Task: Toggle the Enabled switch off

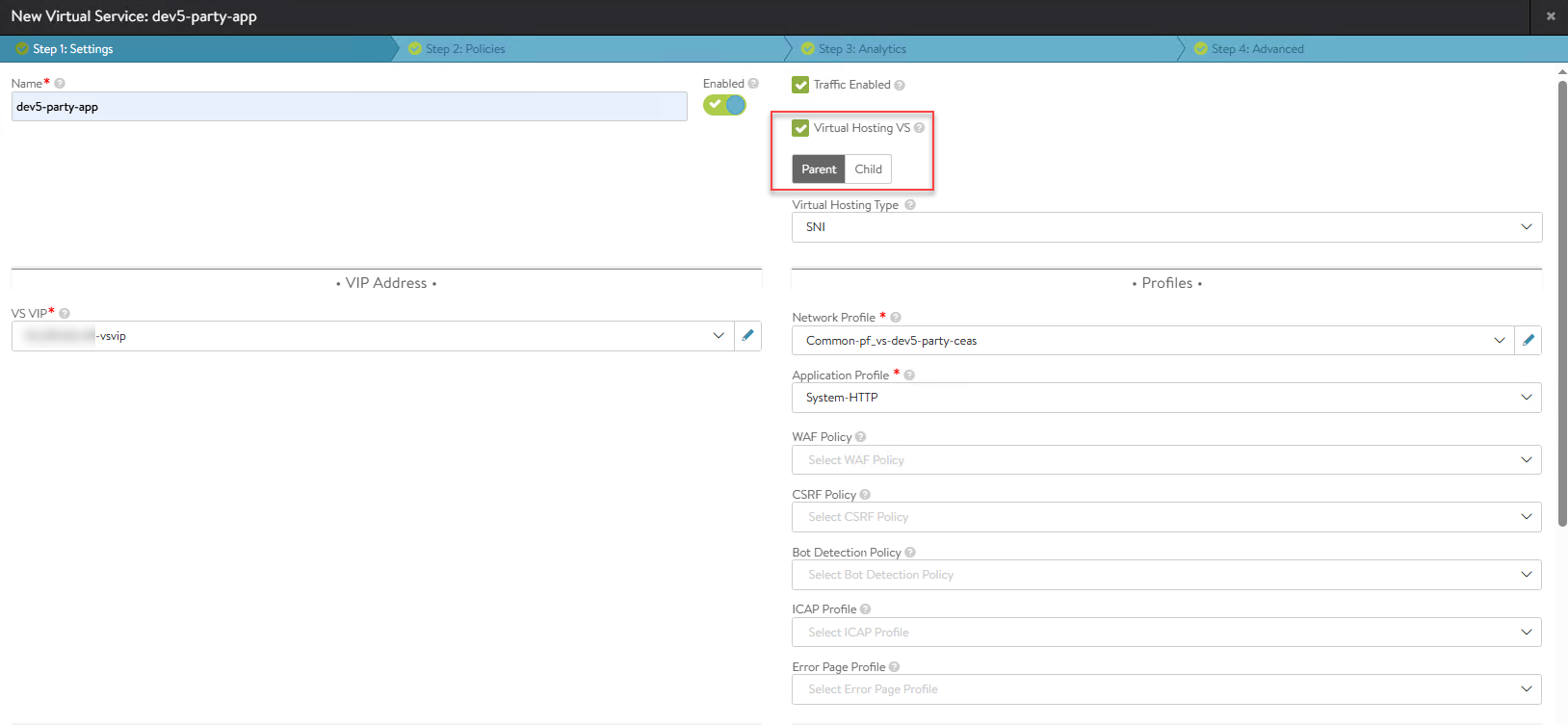Action: coord(724,105)
